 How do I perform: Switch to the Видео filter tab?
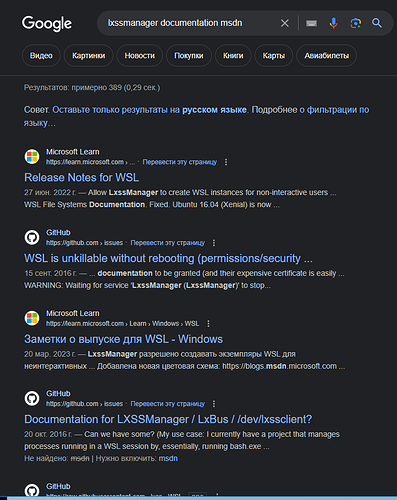coord(41,56)
